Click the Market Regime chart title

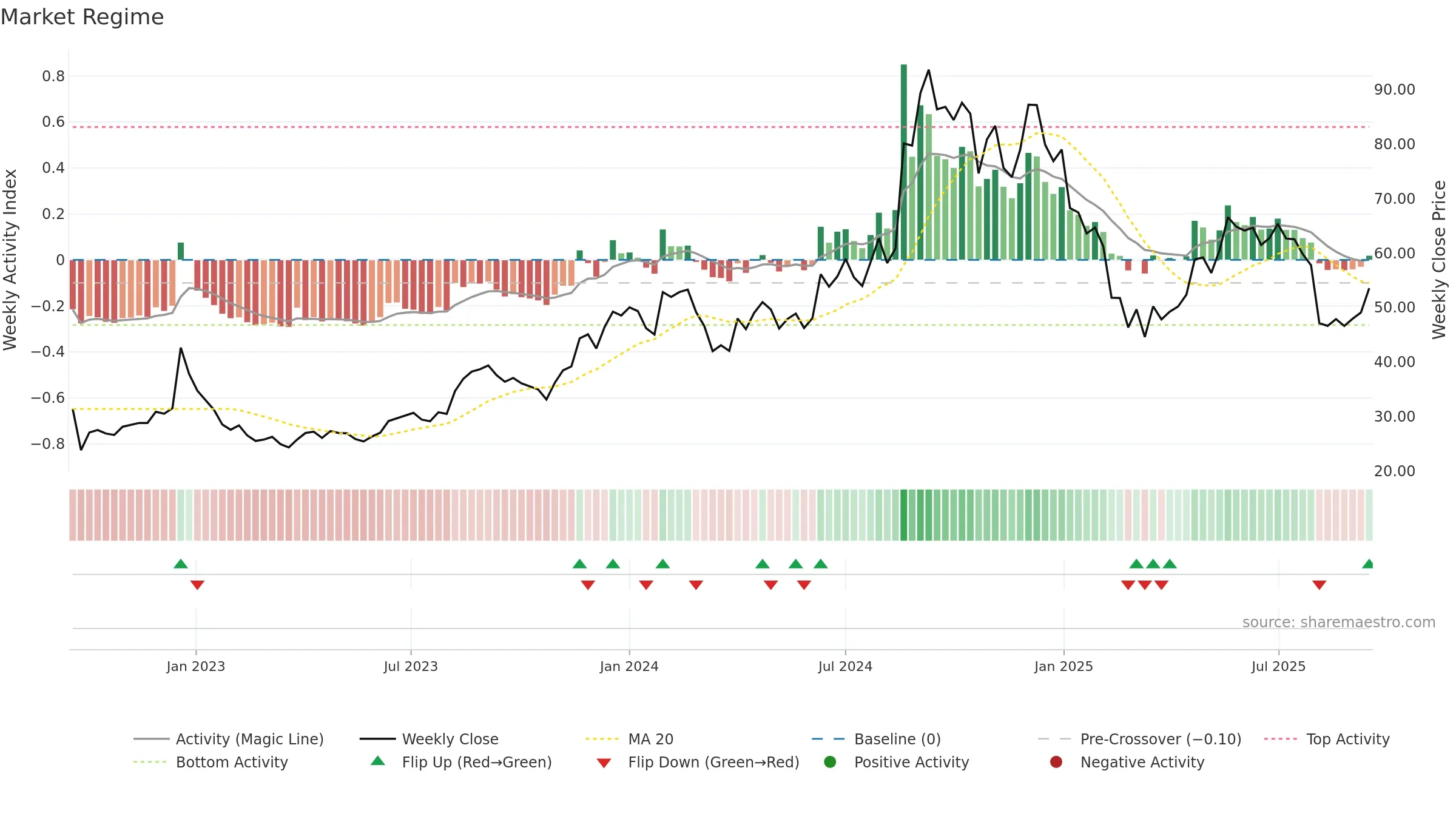pyautogui.click(x=82, y=17)
